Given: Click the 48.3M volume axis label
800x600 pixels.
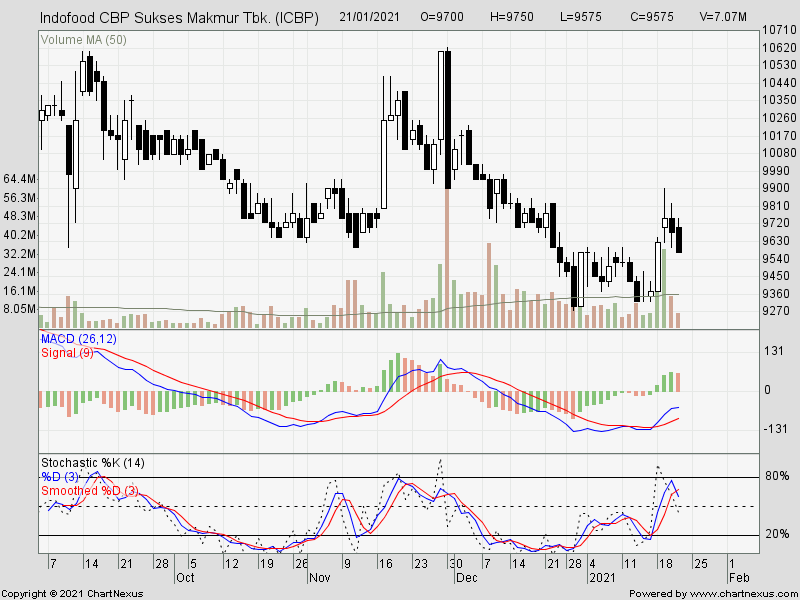Looking at the screenshot, I should click(19, 216).
